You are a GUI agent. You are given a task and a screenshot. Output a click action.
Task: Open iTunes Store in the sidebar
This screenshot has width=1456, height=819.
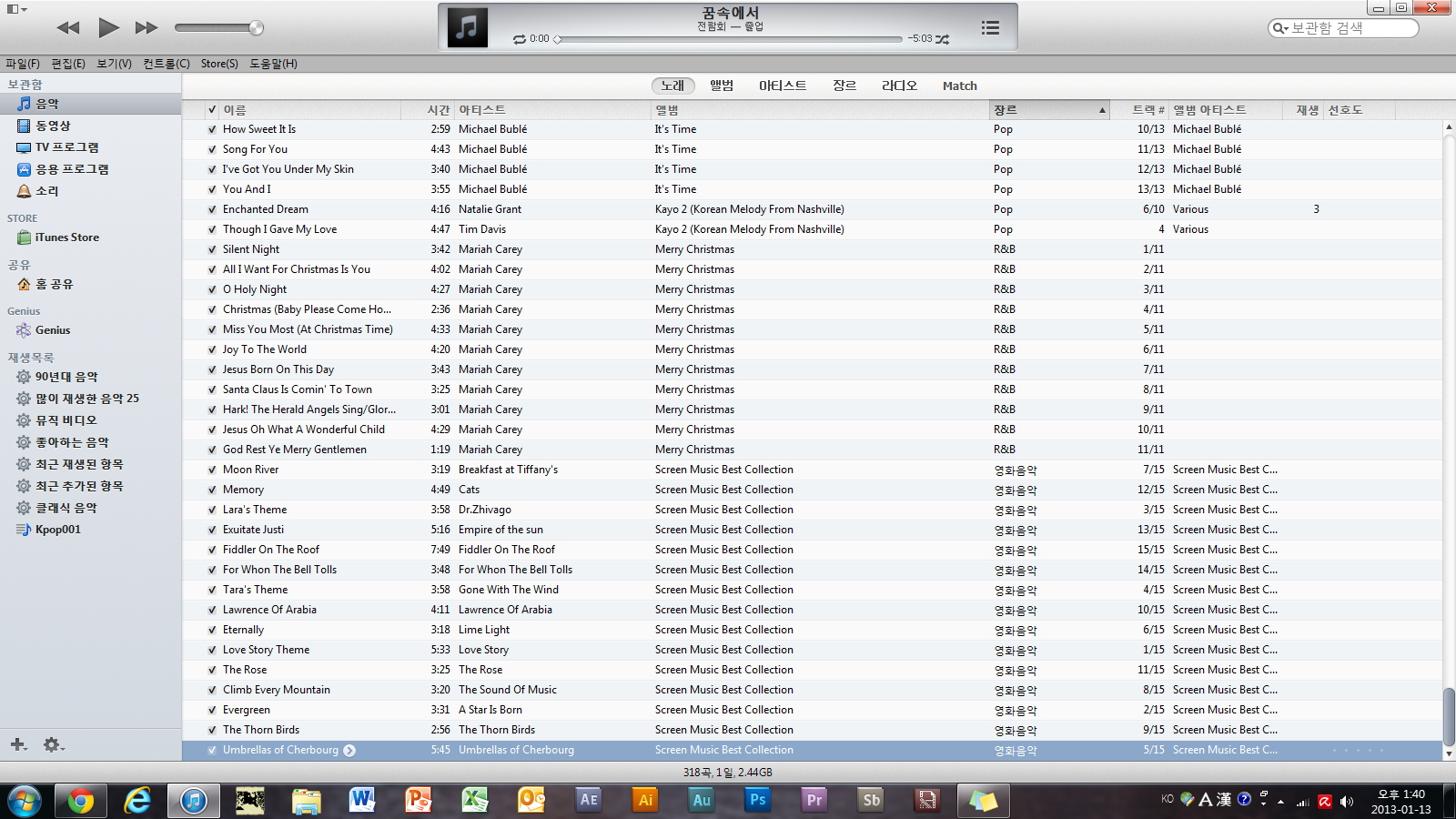pyautogui.click(x=91, y=238)
